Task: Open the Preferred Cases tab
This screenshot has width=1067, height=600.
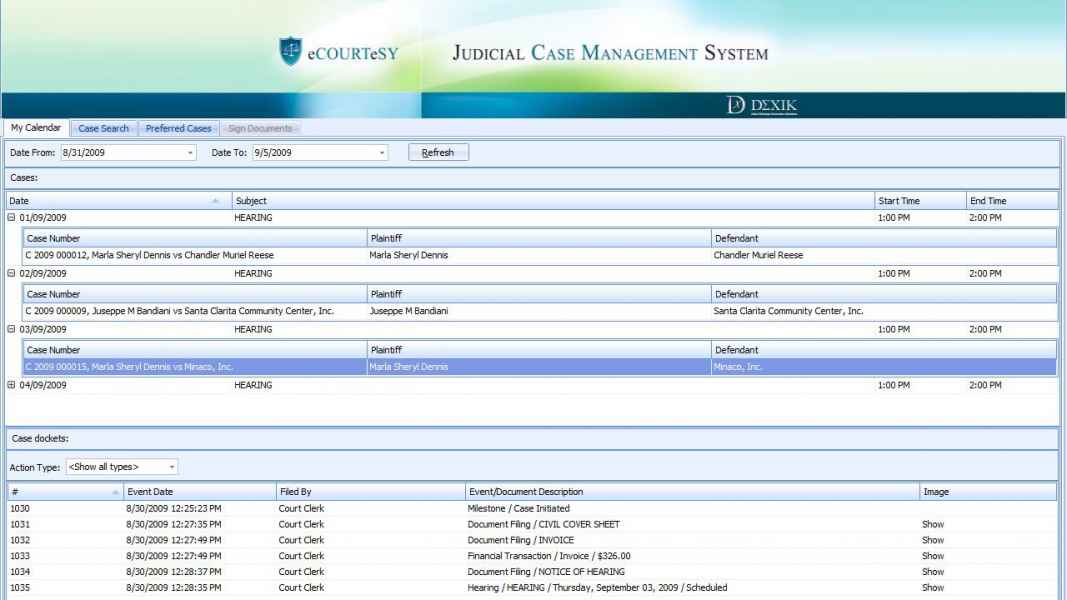Action: 178,128
